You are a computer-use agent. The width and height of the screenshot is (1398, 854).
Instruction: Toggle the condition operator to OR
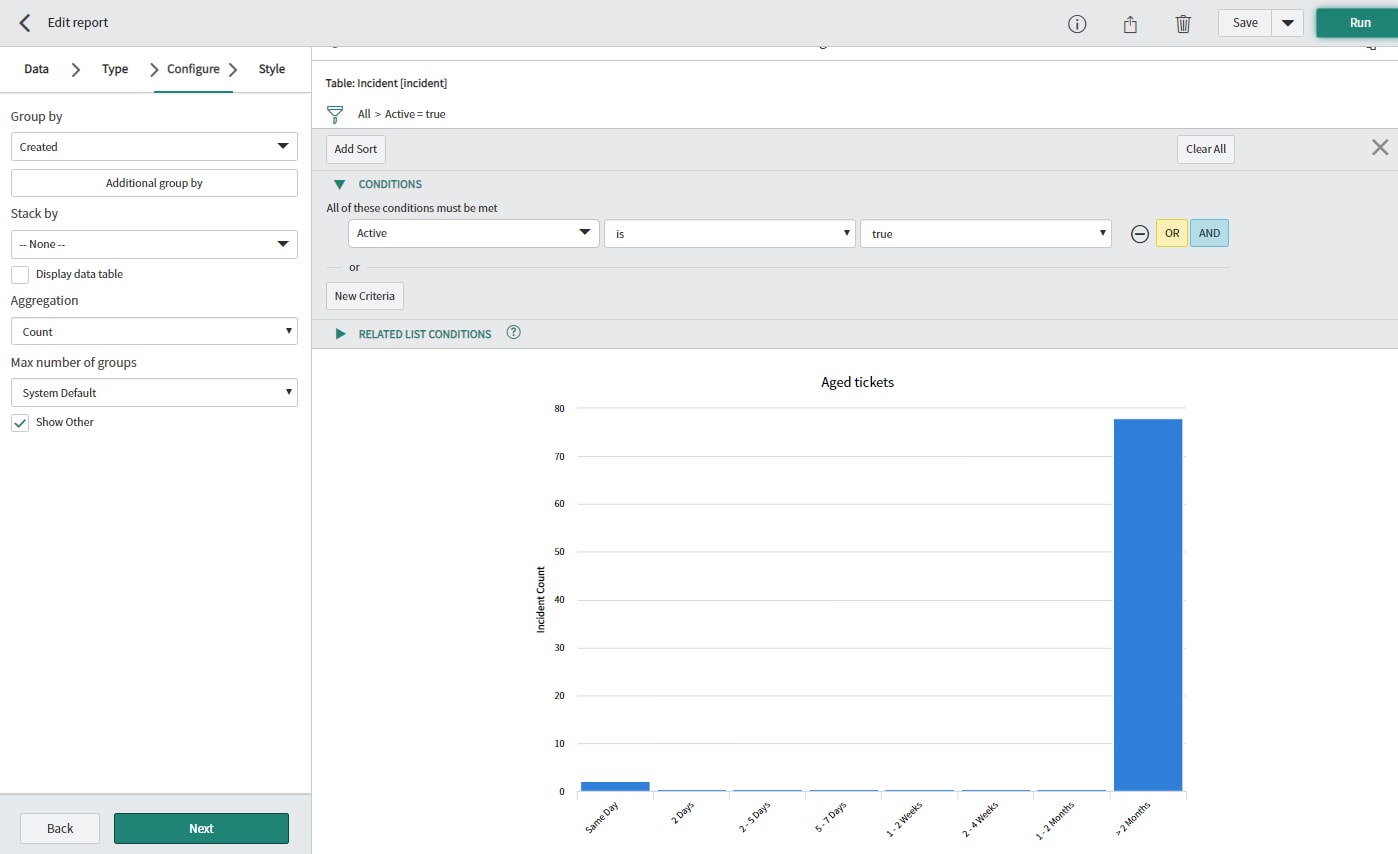(1171, 233)
